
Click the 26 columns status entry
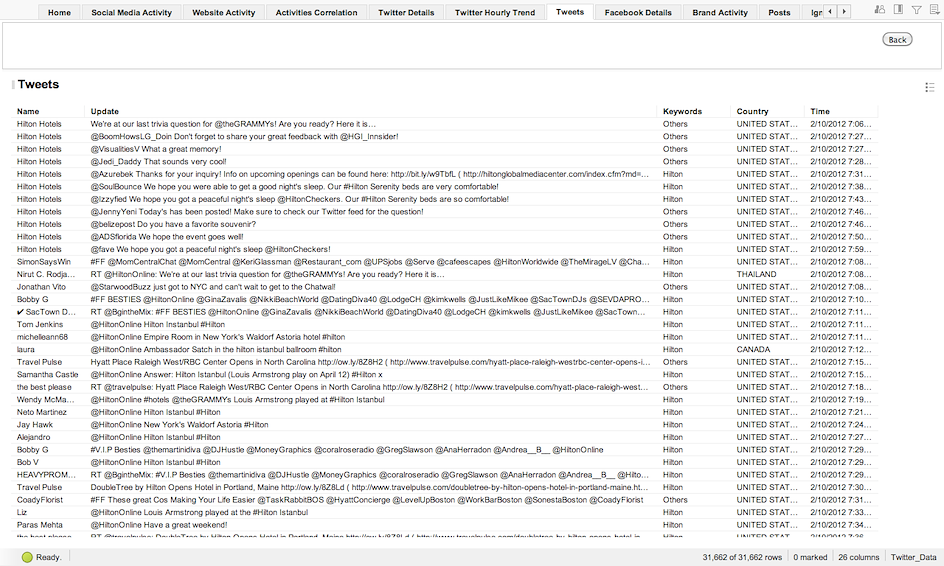coord(859,558)
